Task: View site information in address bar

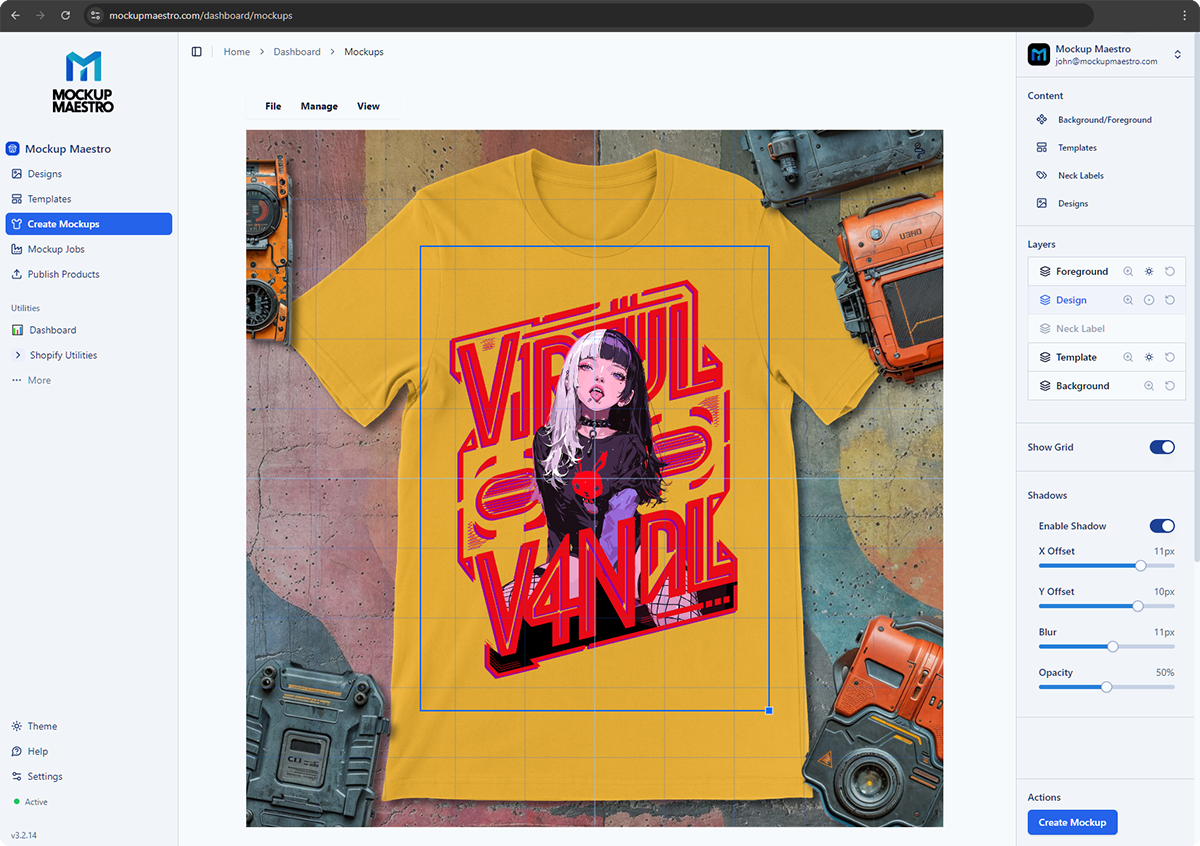Action: coord(95,16)
